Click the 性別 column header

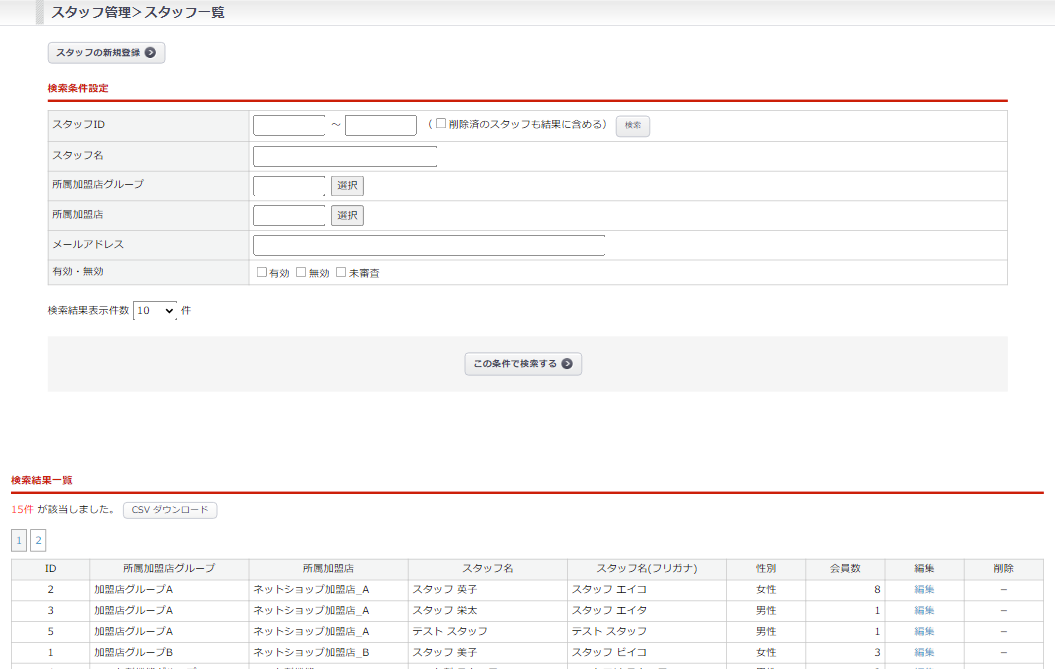coord(766,569)
